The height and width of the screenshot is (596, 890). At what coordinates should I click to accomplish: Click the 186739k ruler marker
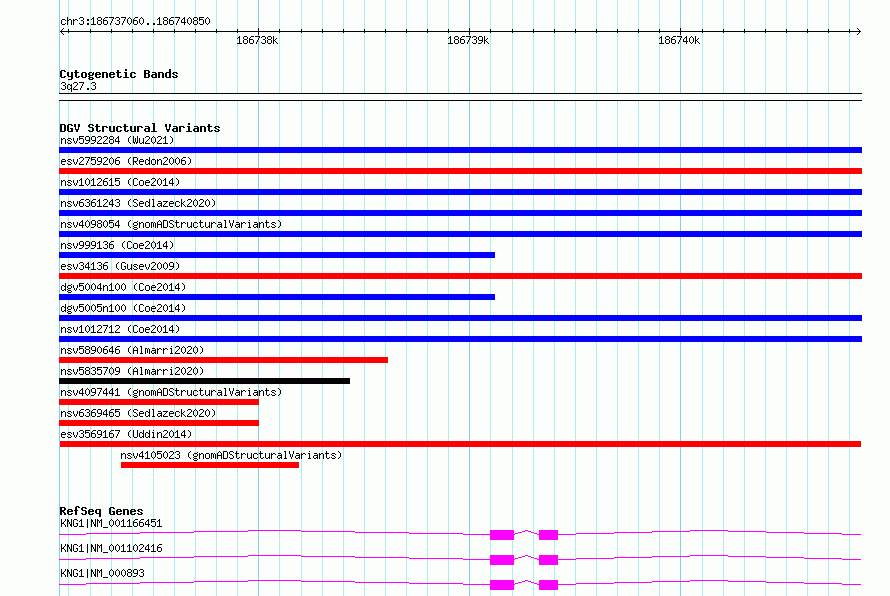coord(468,40)
